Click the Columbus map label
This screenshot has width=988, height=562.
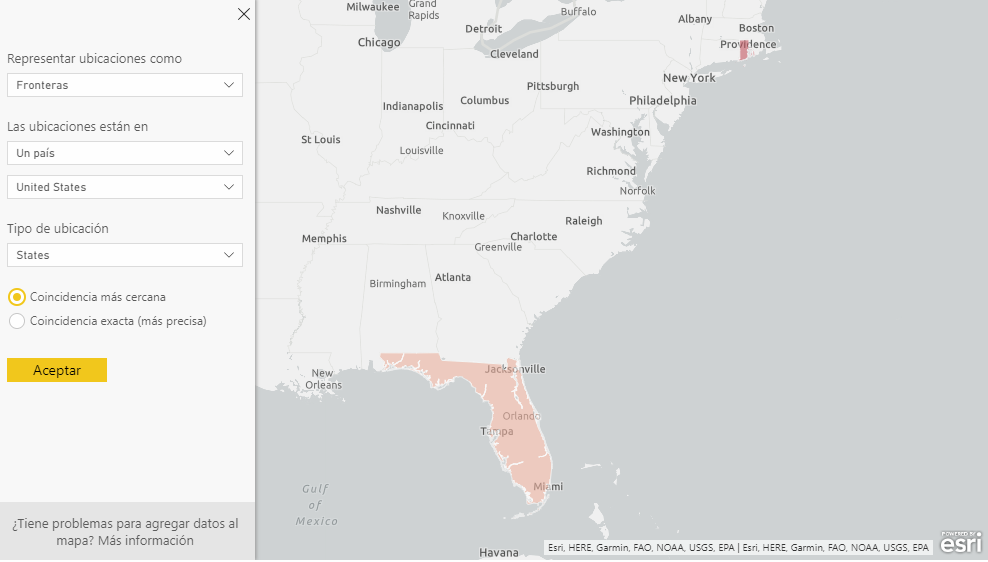pyautogui.click(x=485, y=100)
